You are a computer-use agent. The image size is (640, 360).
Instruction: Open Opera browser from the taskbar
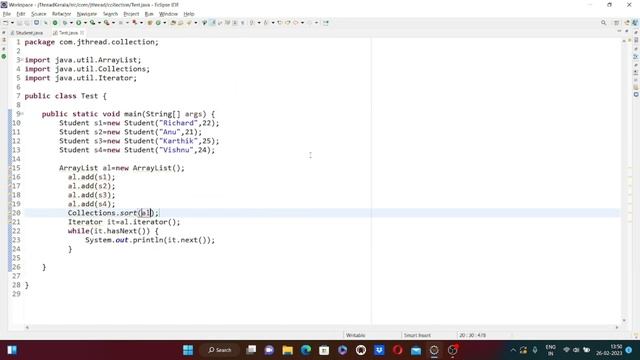[x=398, y=350]
